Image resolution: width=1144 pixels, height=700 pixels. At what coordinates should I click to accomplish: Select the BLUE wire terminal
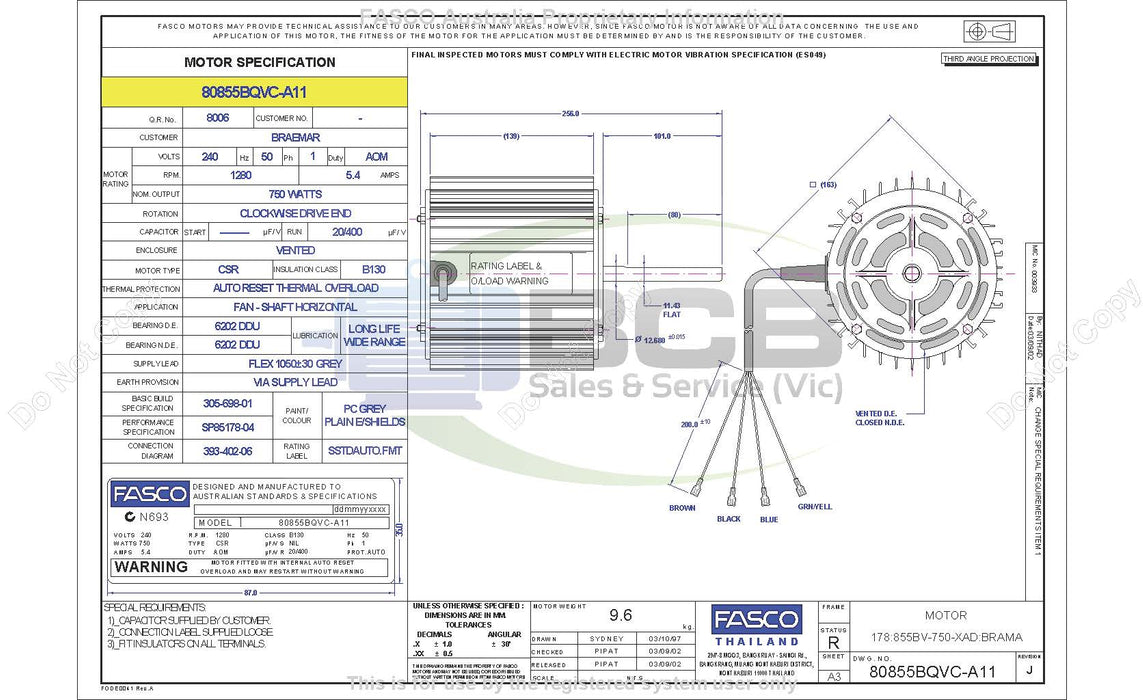[x=765, y=494]
